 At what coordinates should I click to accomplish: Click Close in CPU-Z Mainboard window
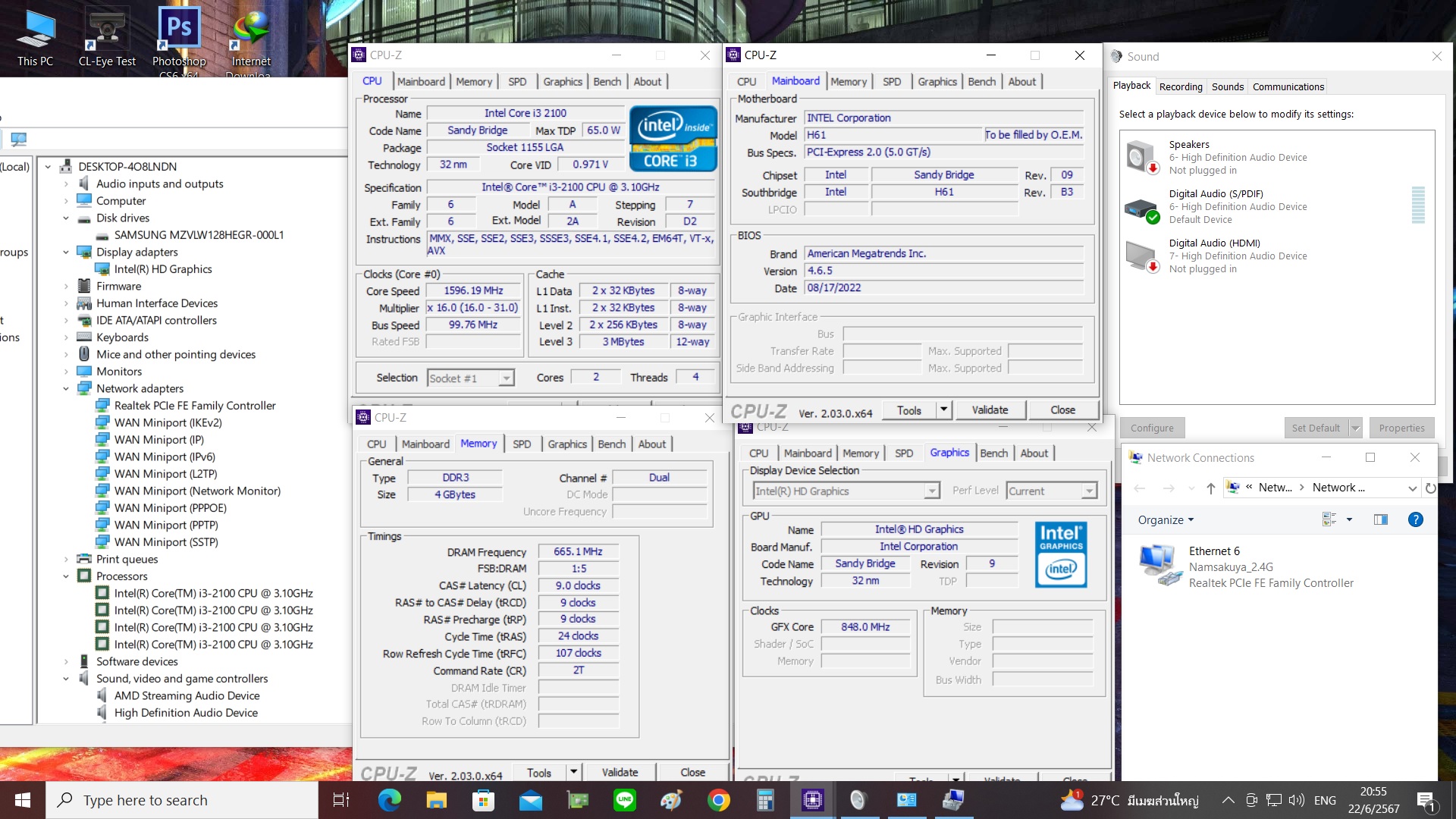coord(1062,409)
